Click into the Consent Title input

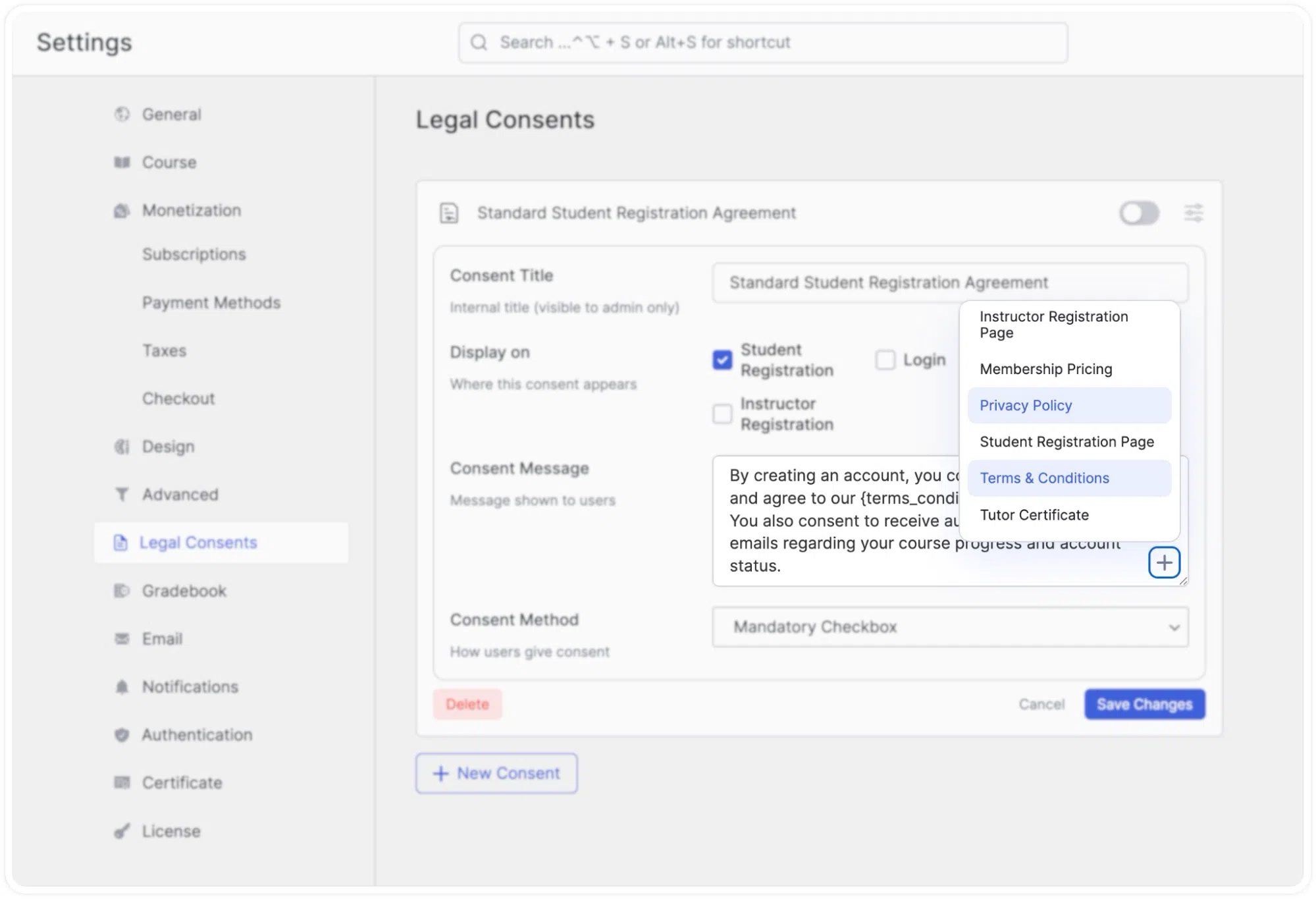(950, 283)
